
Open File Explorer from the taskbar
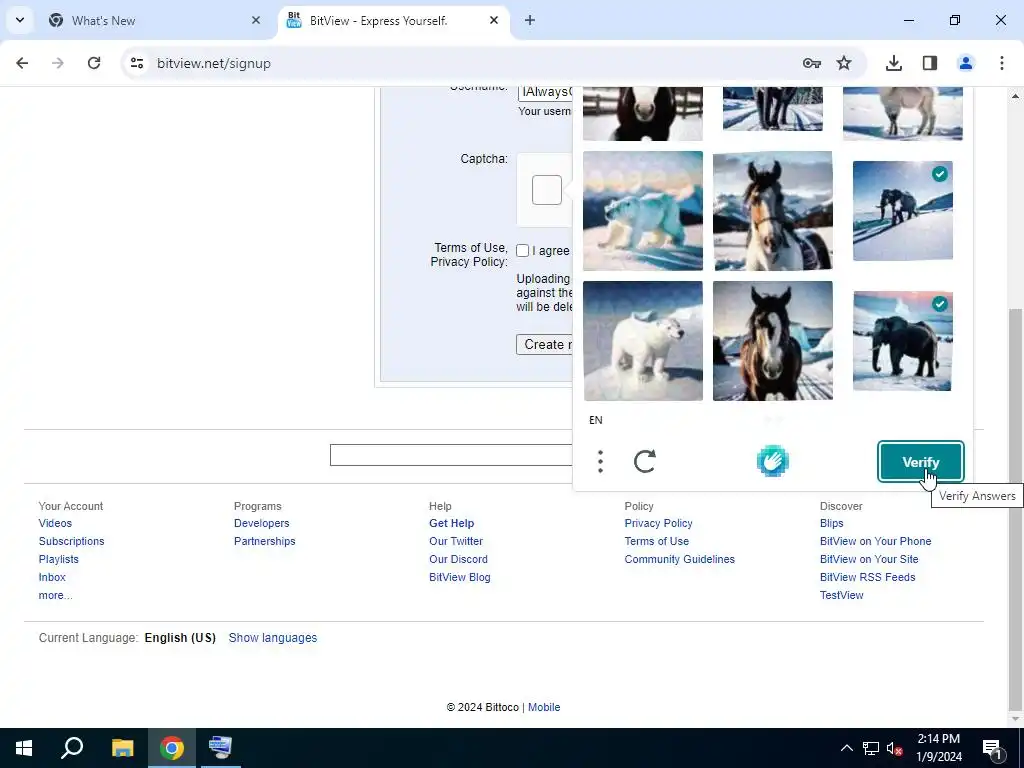[122, 748]
